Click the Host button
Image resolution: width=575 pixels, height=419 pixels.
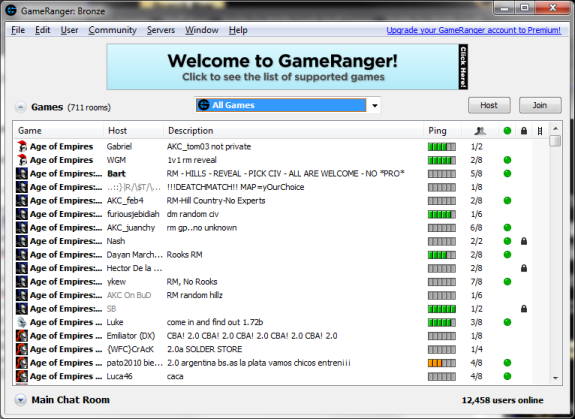click(489, 105)
